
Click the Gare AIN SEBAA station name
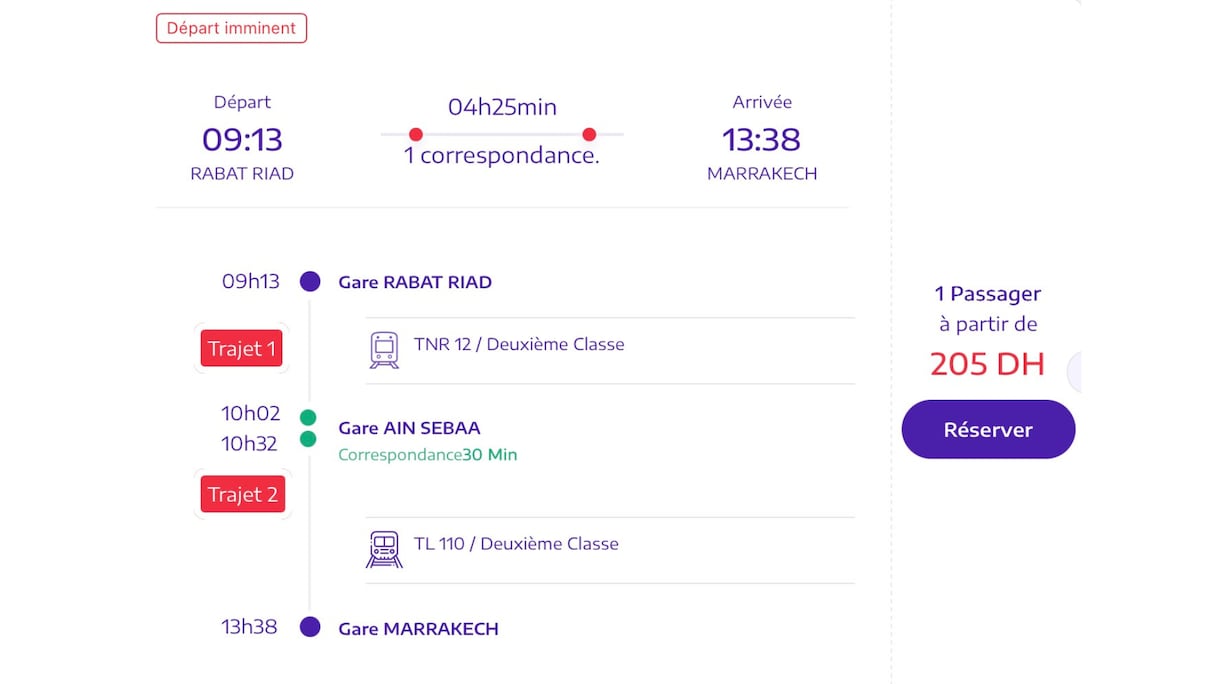pyautogui.click(x=409, y=428)
